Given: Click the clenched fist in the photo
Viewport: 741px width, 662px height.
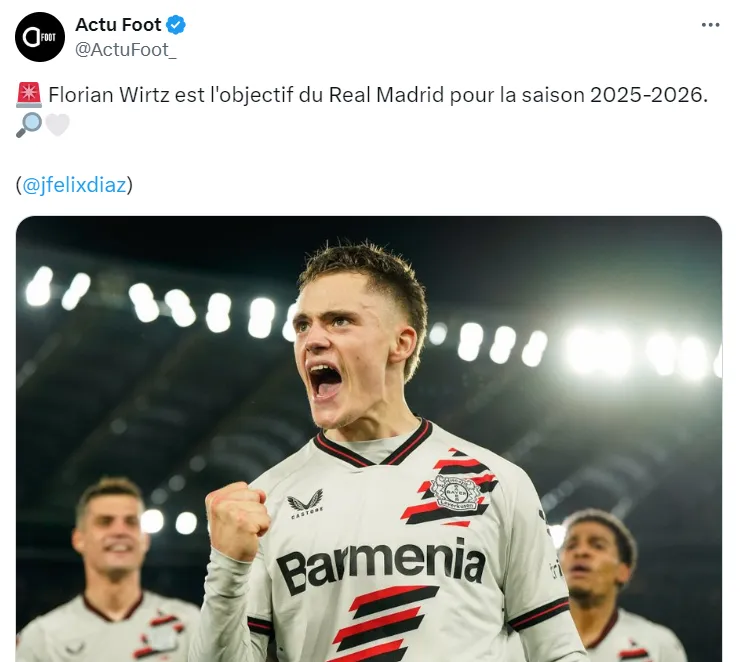Looking at the screenshot, I should tap(236, 521).
